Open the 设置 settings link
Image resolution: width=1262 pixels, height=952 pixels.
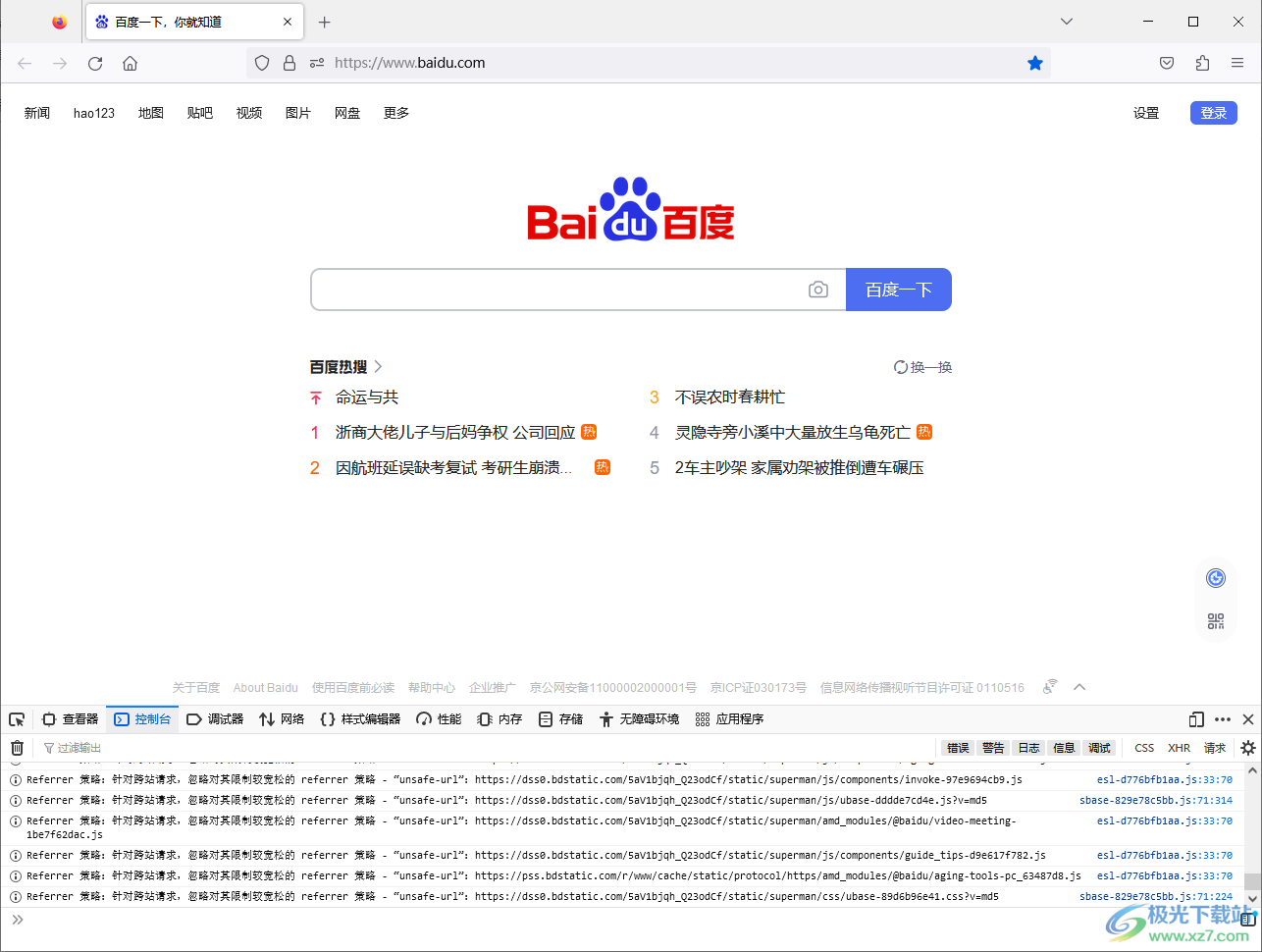[1146, 113]
